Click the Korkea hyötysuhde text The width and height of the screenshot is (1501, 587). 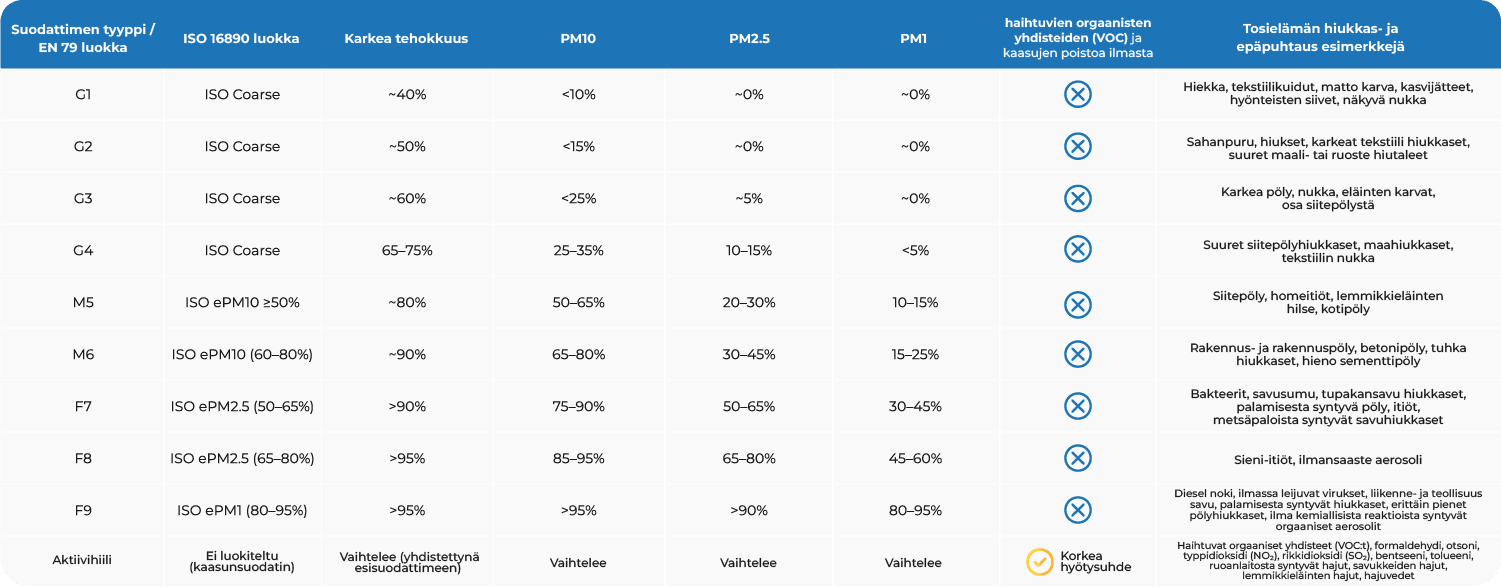(x=1095, y=562)
